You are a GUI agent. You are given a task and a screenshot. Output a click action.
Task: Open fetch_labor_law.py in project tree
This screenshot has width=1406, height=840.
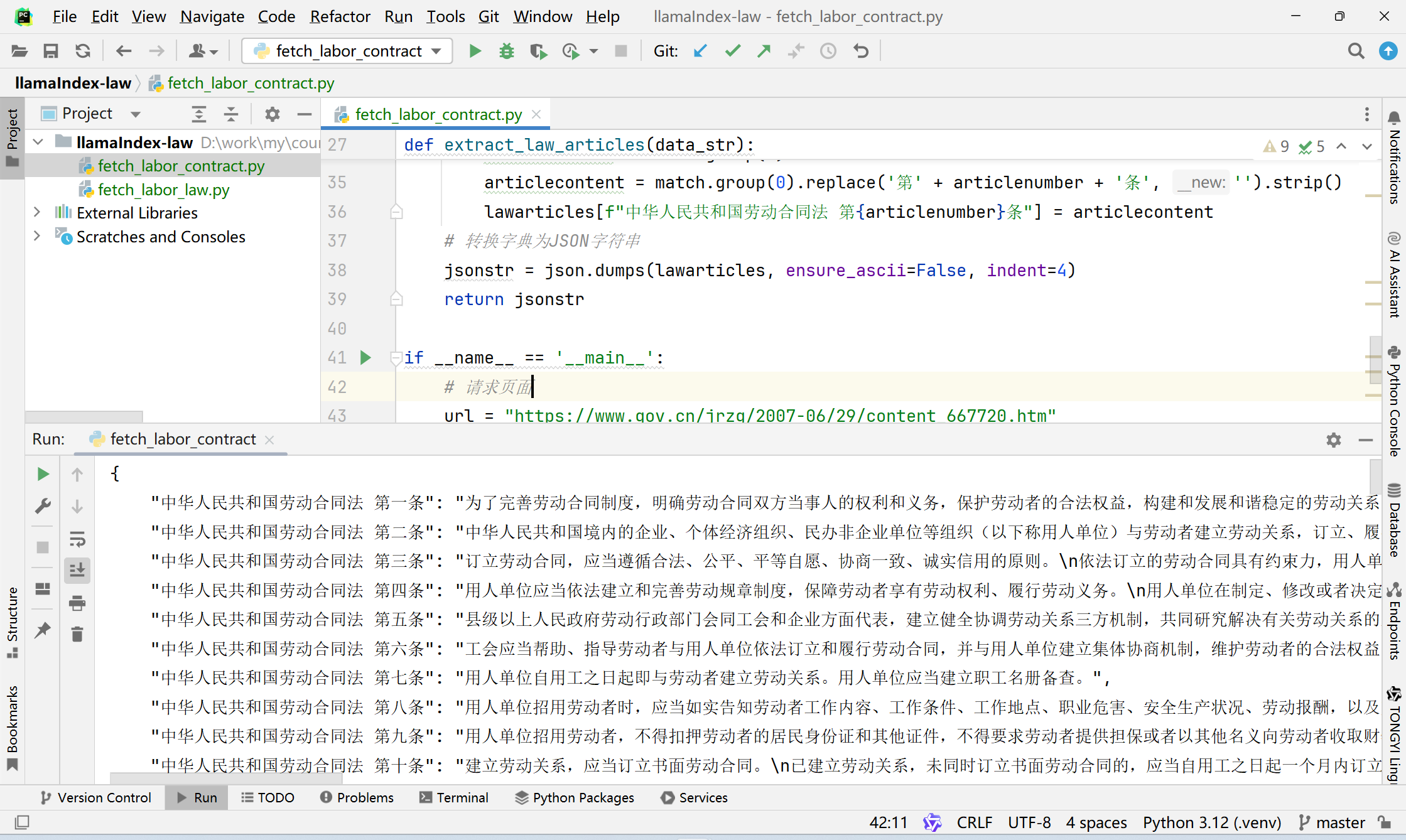pos(163,190)
